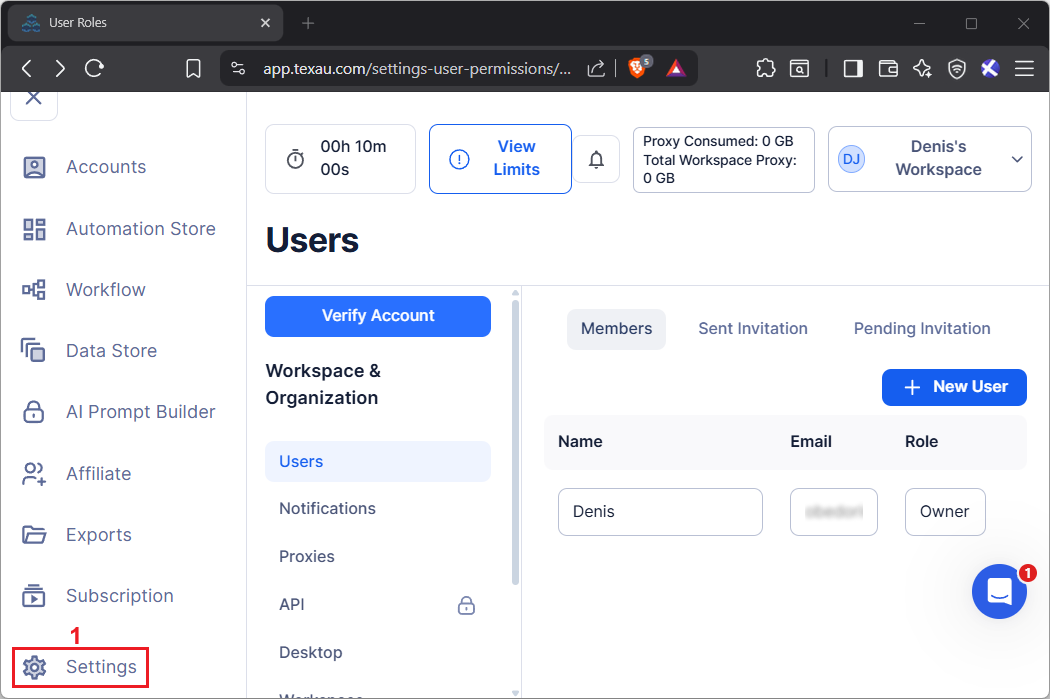Click the Exports folder icon
This screenshot has height=699, width=1050.
click(x=35, y=535)
